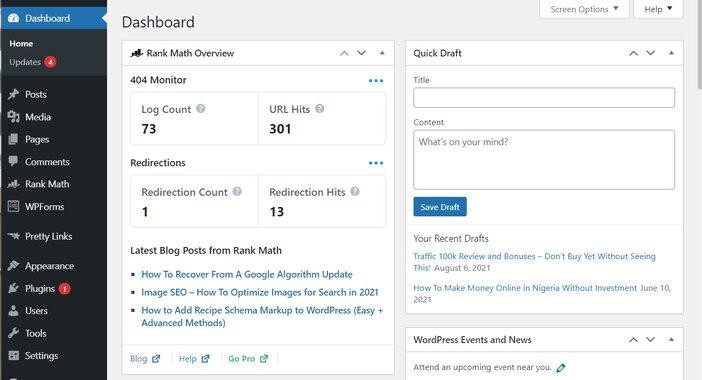Image resolution: width=702 pixels, height=380 pixels.
Task: Click the Media library icon
Action: (13, 117)
